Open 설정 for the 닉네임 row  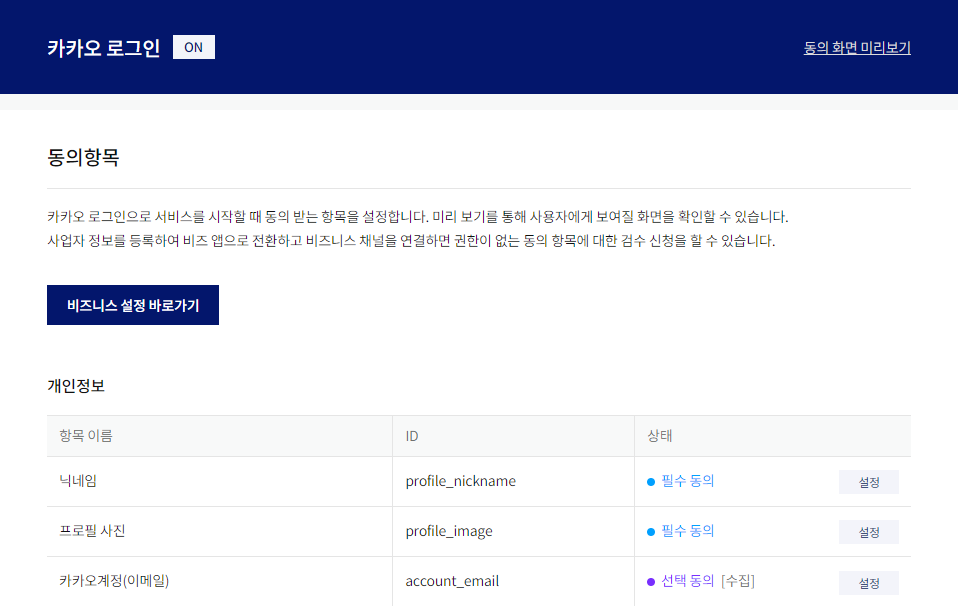point(868,482)
